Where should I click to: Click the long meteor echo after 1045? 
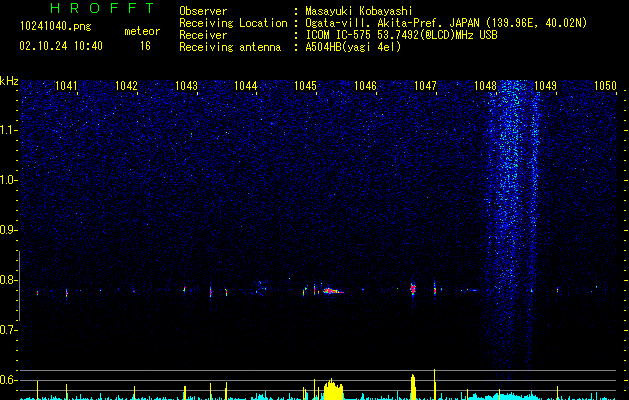(333, 291)
